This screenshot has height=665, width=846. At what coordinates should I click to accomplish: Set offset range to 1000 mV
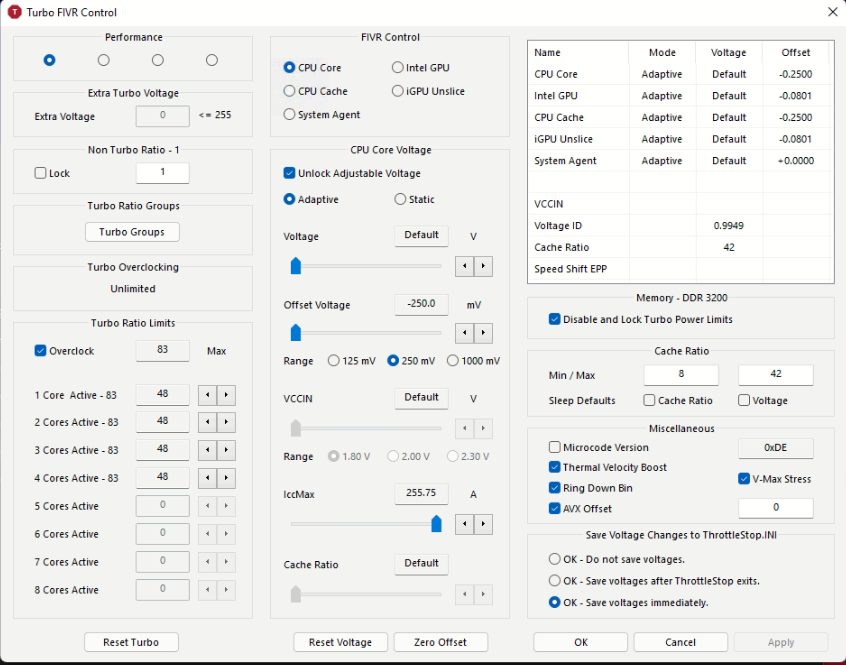[x=473, y=360]
